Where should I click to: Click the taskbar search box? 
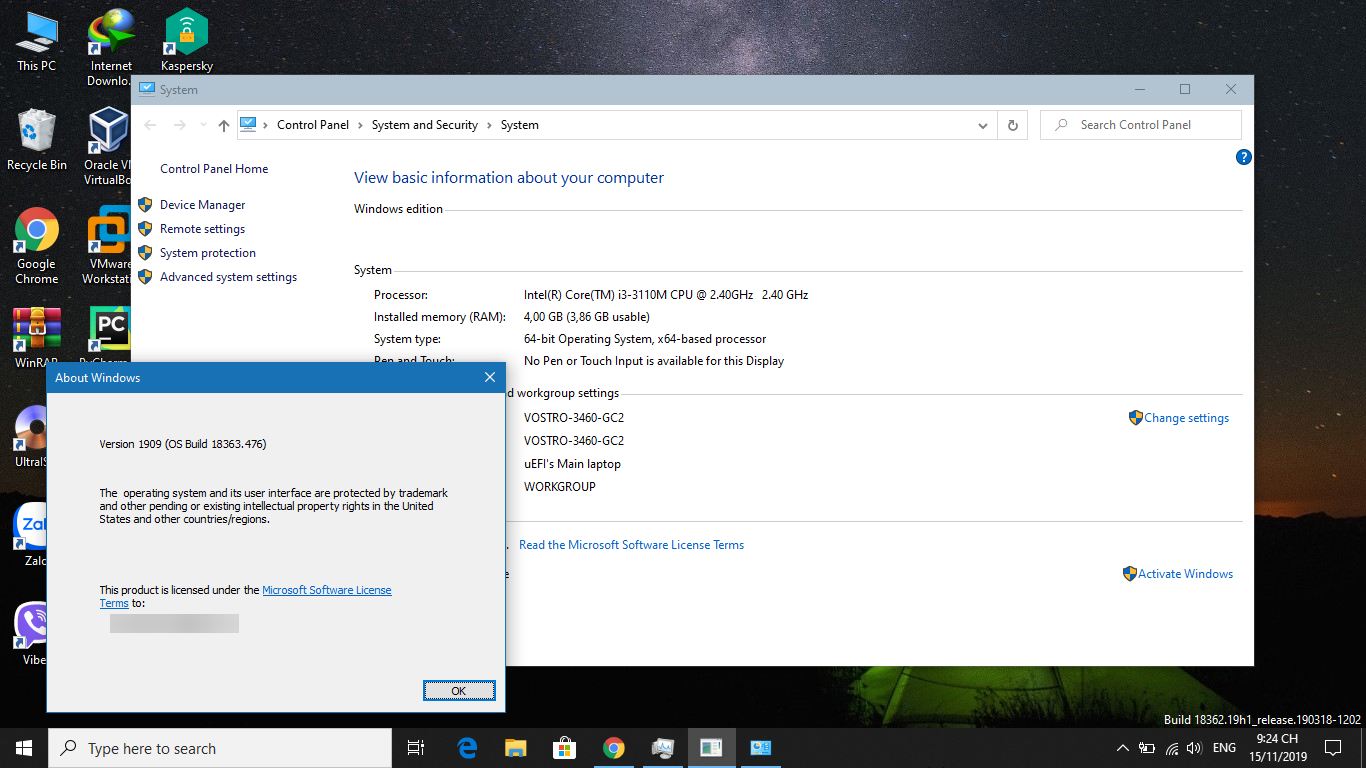point(220,748)
